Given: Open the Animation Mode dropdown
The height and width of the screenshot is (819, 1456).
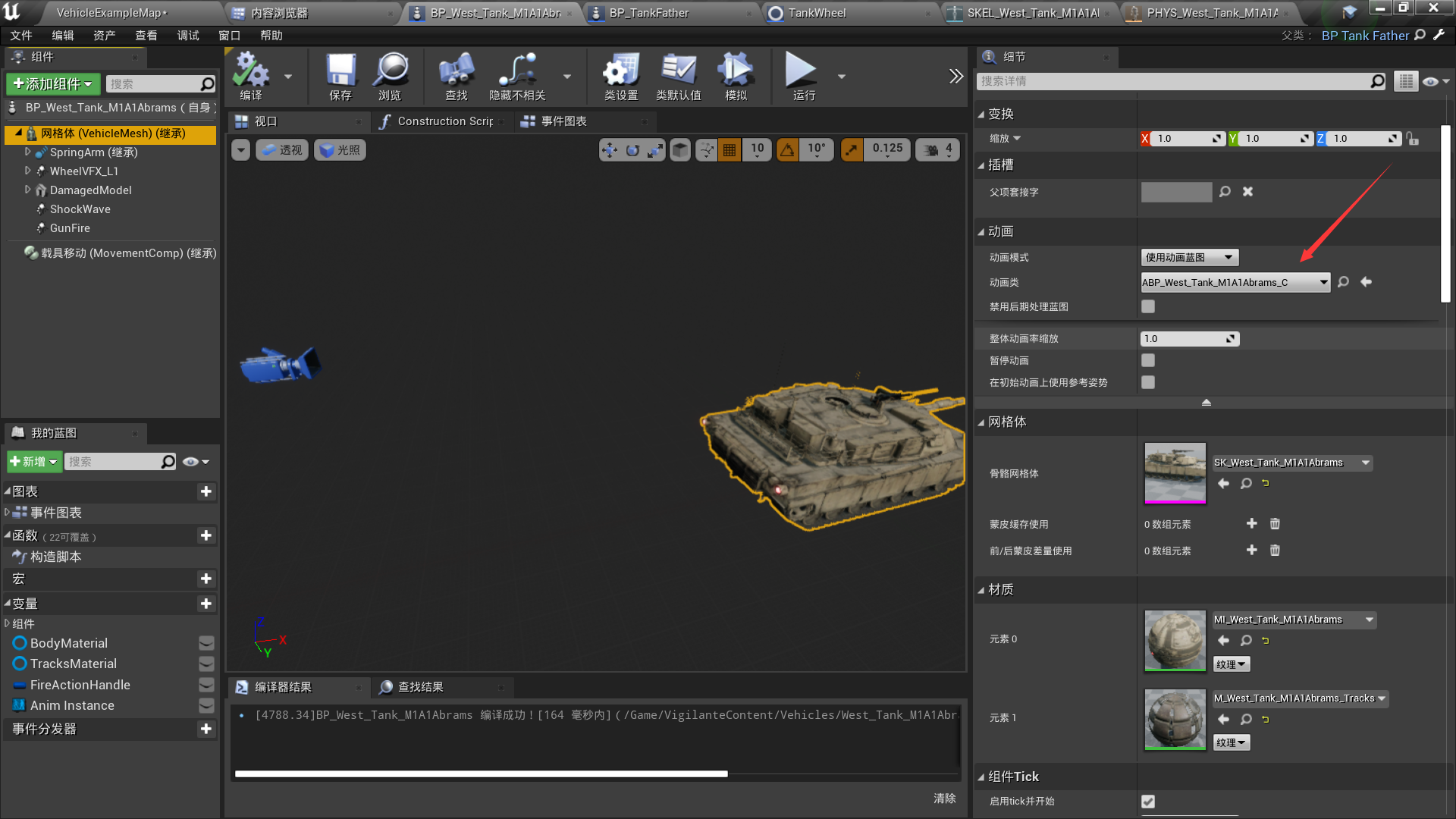Looking at the screenshot, I should (x=1189, y=258).
